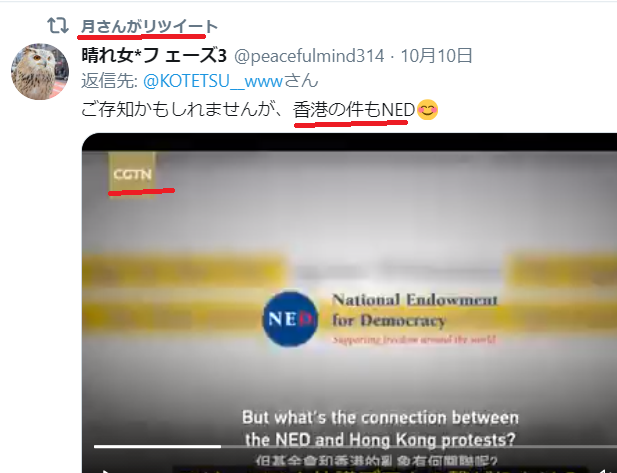Open the owl profile avatar
The image size is (617, 473).
click(40, 72)
